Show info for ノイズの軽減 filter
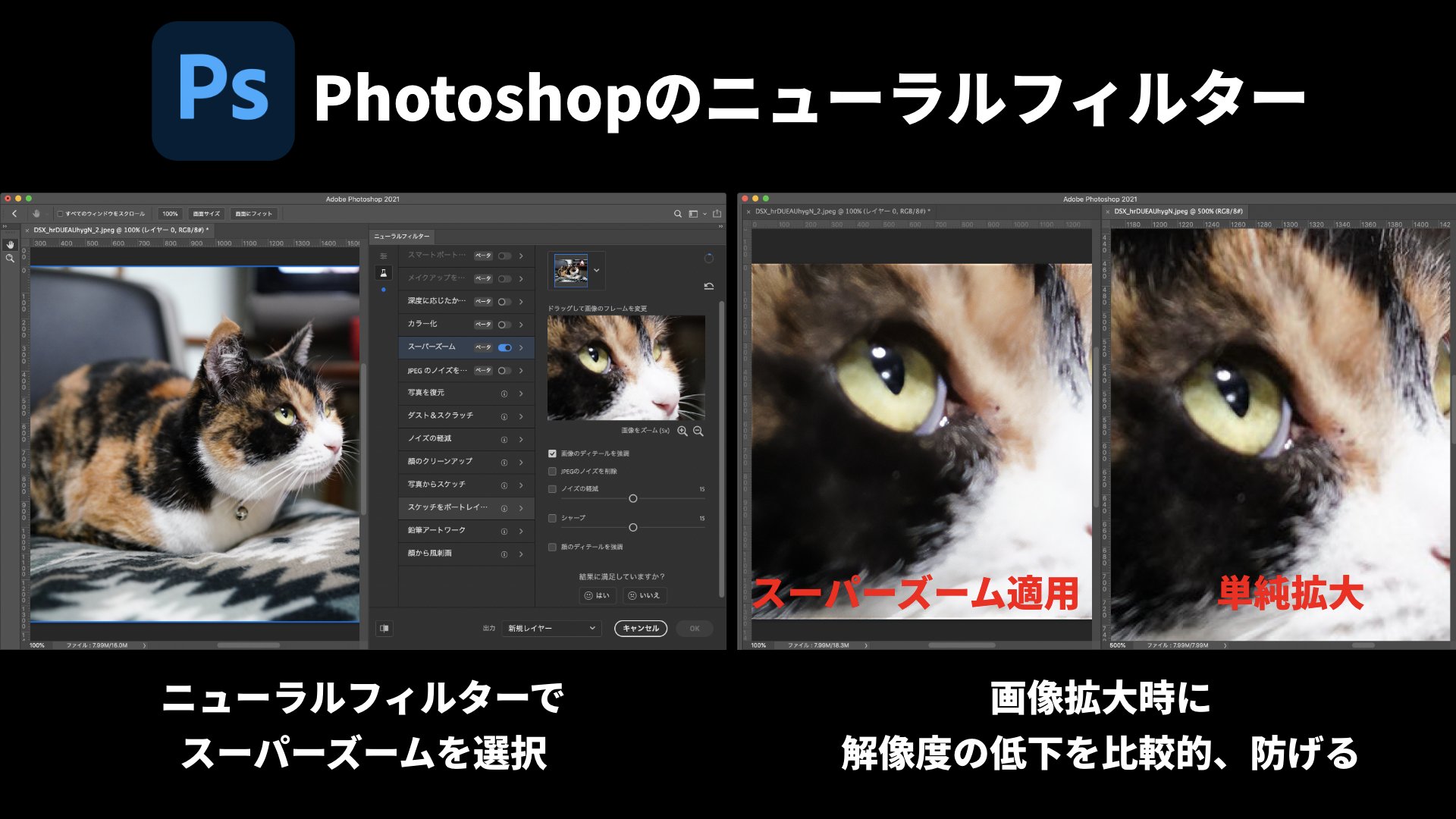 point(504,439)
